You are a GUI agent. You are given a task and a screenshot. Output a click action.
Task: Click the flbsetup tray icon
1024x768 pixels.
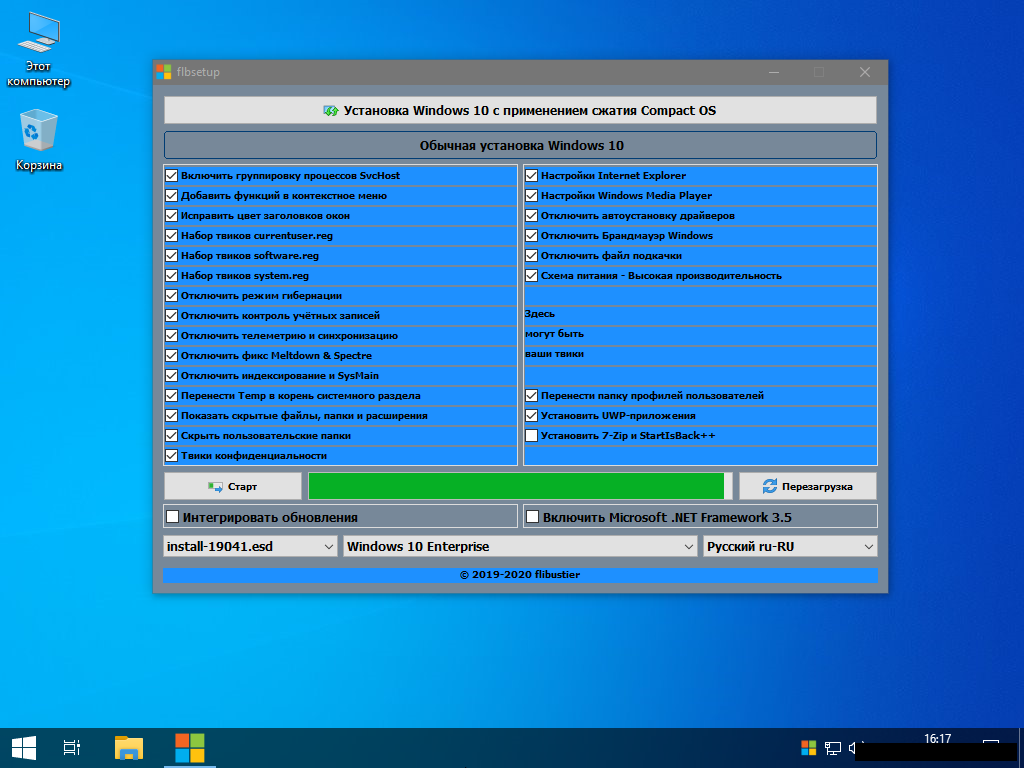[x=808, y=748]
